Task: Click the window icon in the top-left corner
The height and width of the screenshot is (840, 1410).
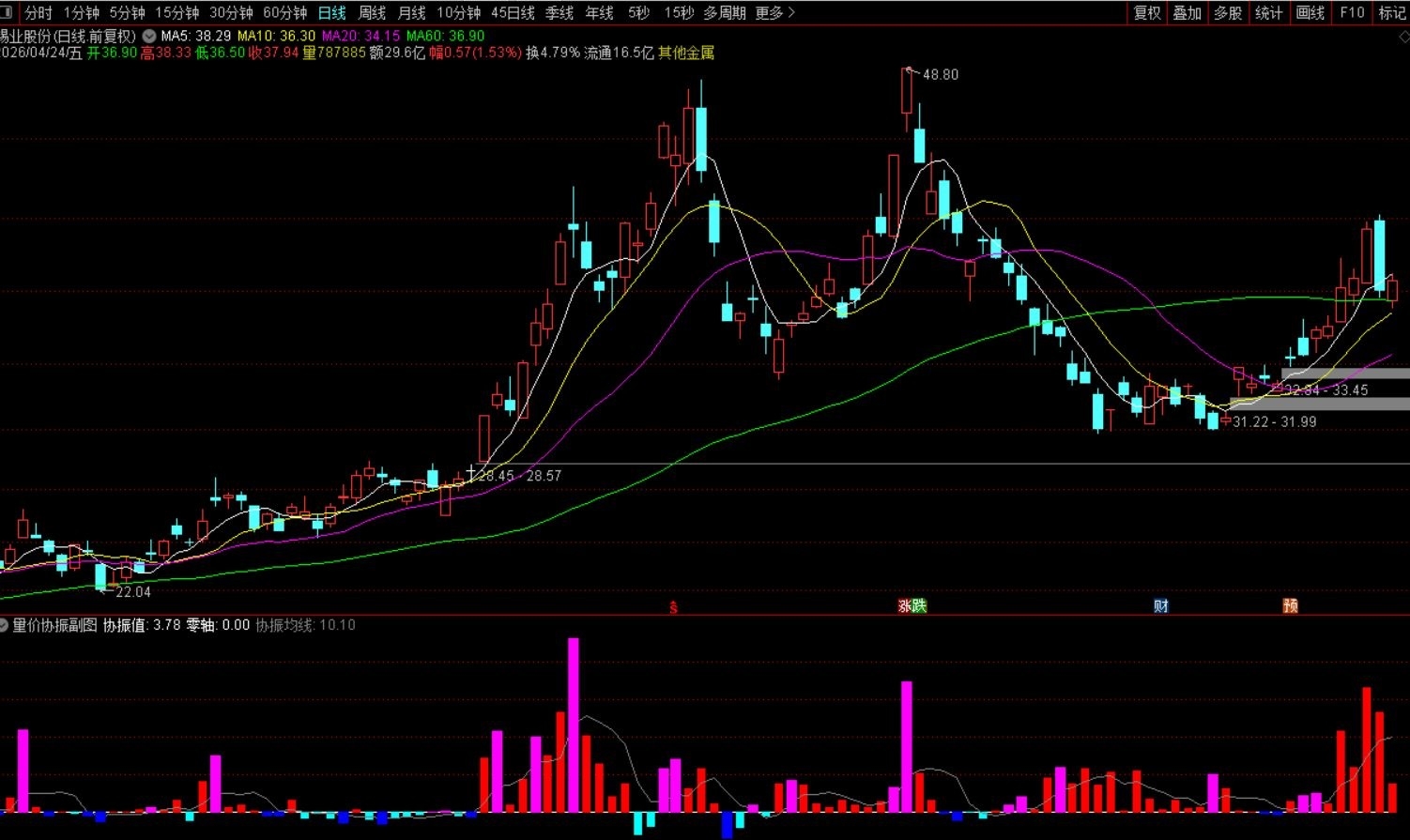Action: pyautogui.click(x=6, y=12)
